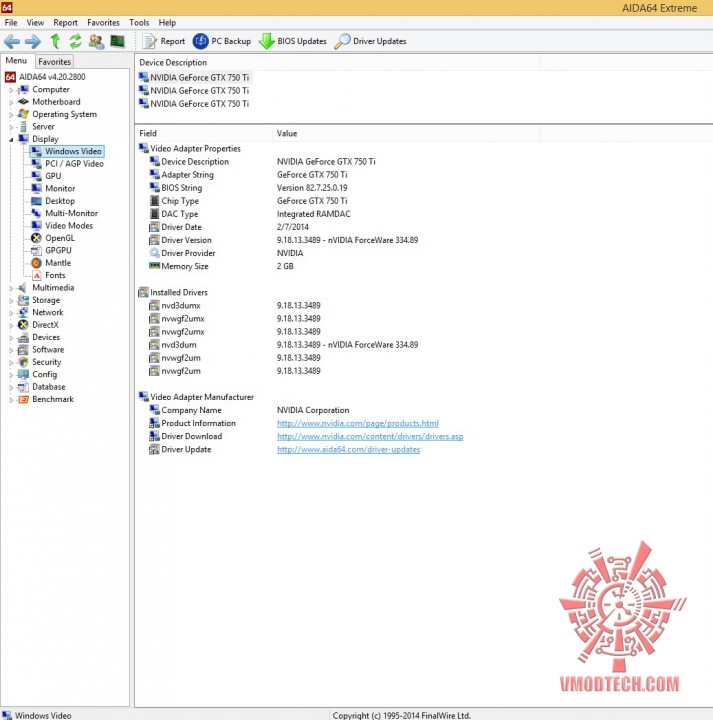
Task: Open the Favorites menu in the menu bar
Action: coord(103,22)
